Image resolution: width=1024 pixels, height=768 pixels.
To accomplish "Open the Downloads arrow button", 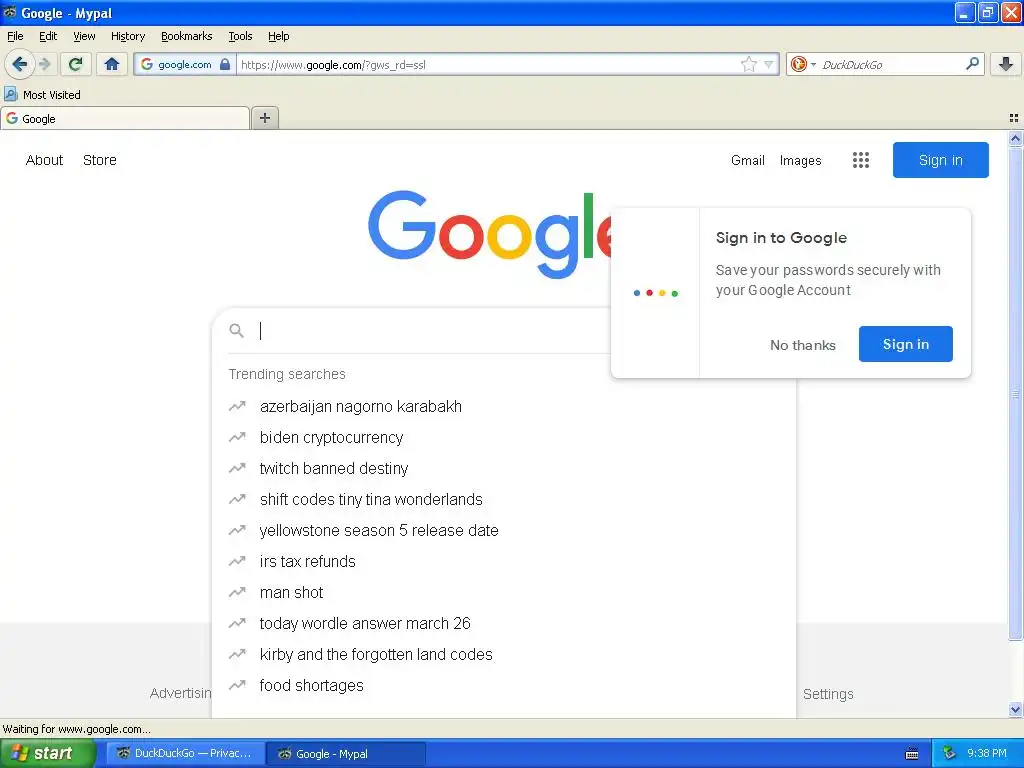I will tap(1006, 64).
